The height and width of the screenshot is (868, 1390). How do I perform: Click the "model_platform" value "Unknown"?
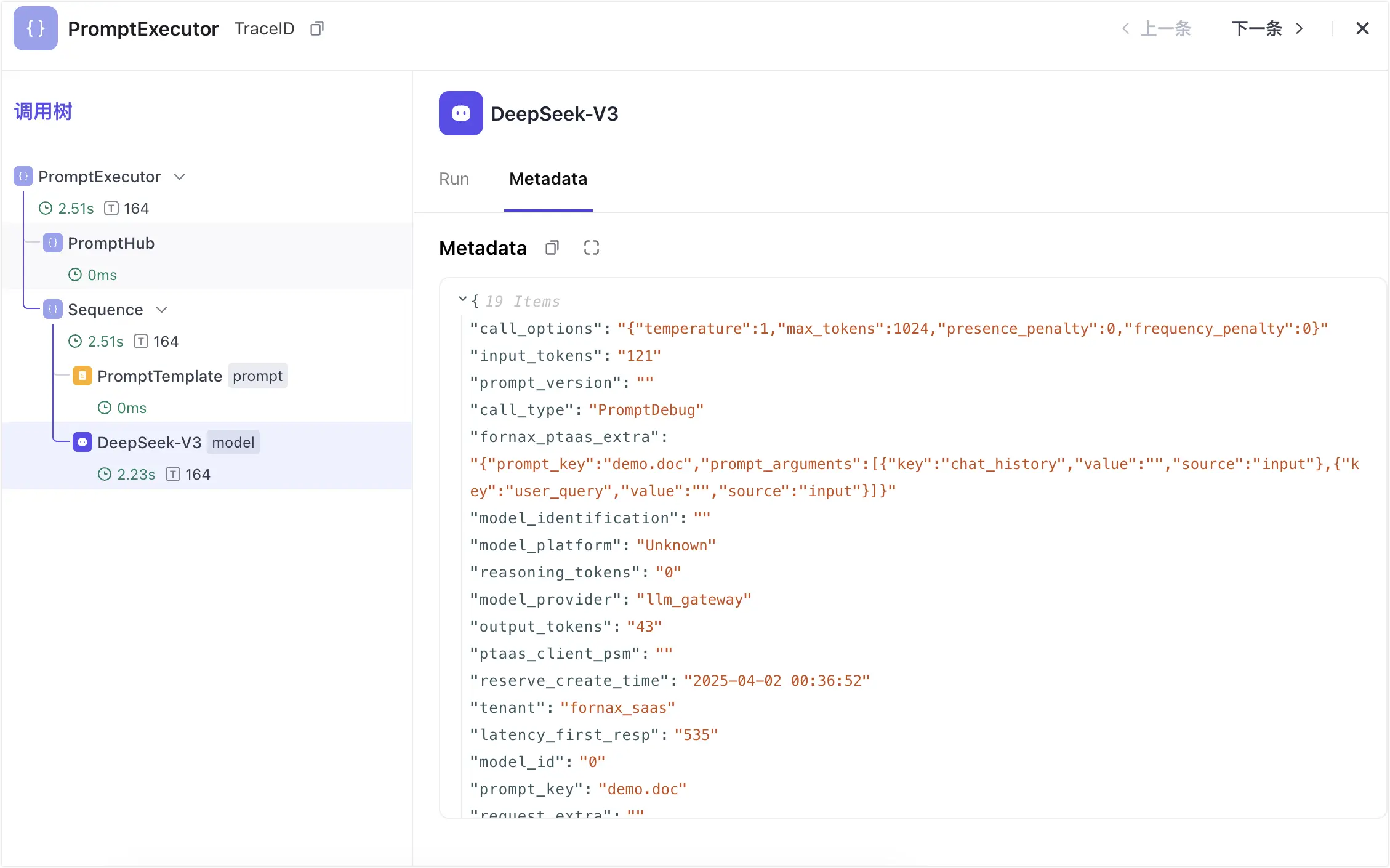click(676, 545)
